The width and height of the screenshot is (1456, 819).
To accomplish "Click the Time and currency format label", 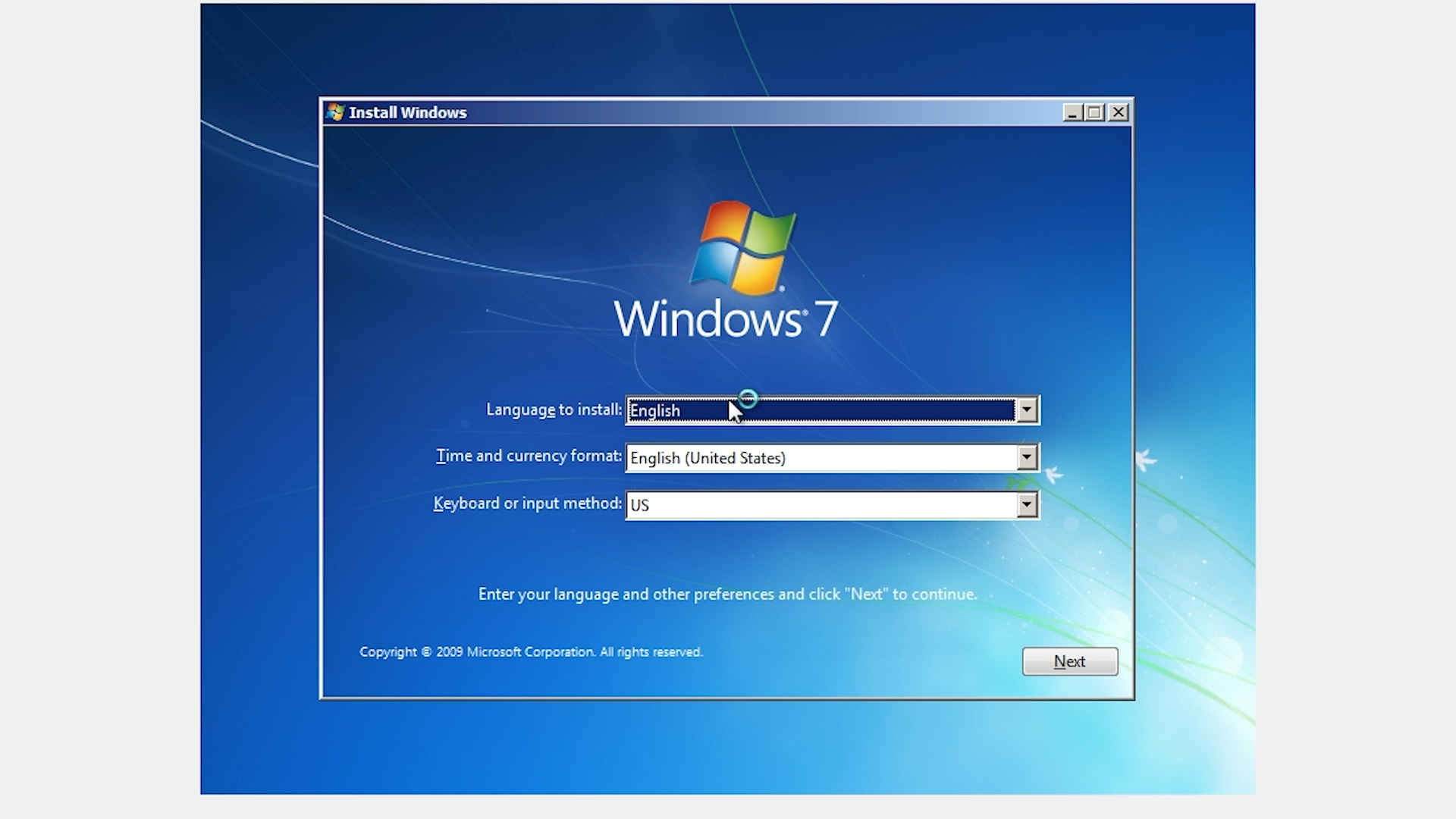I will tap(528, 456).
